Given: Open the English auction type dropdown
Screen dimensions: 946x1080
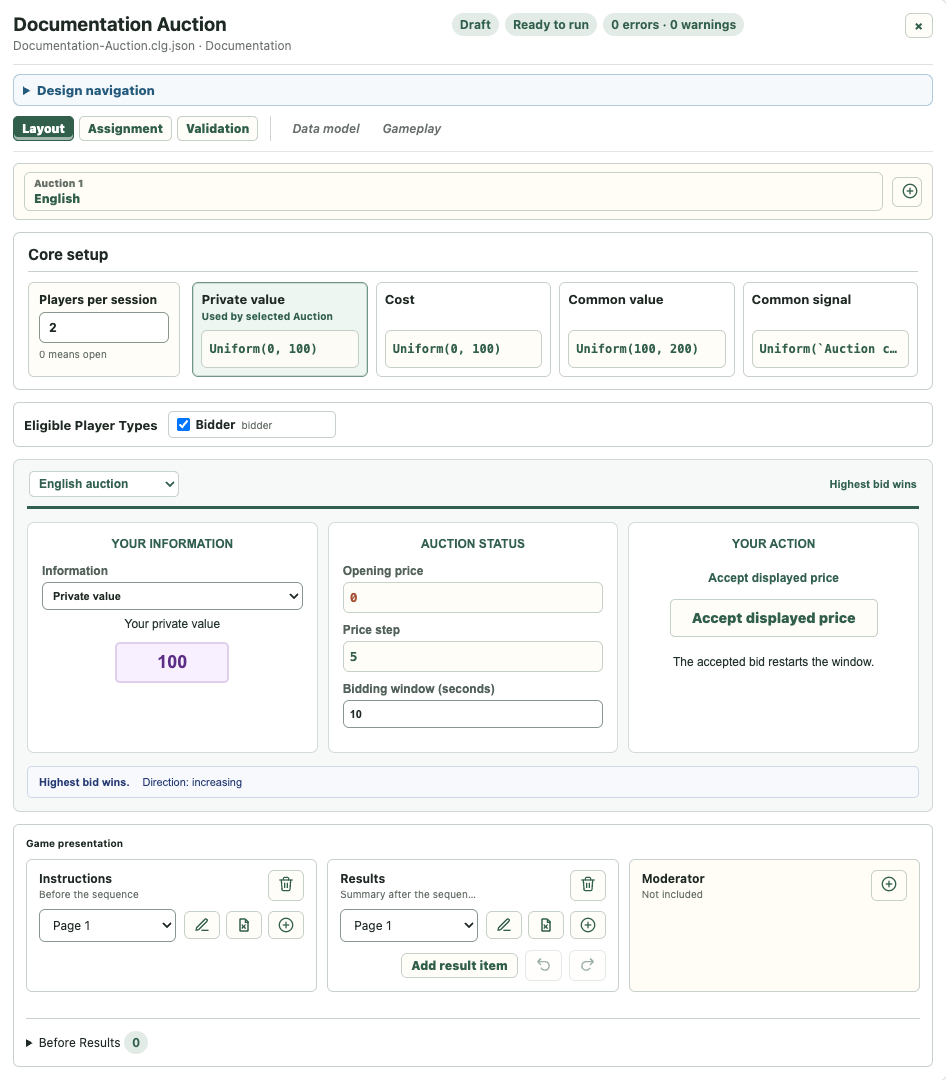Looking at the screenshot, I should tap(103, 484).
